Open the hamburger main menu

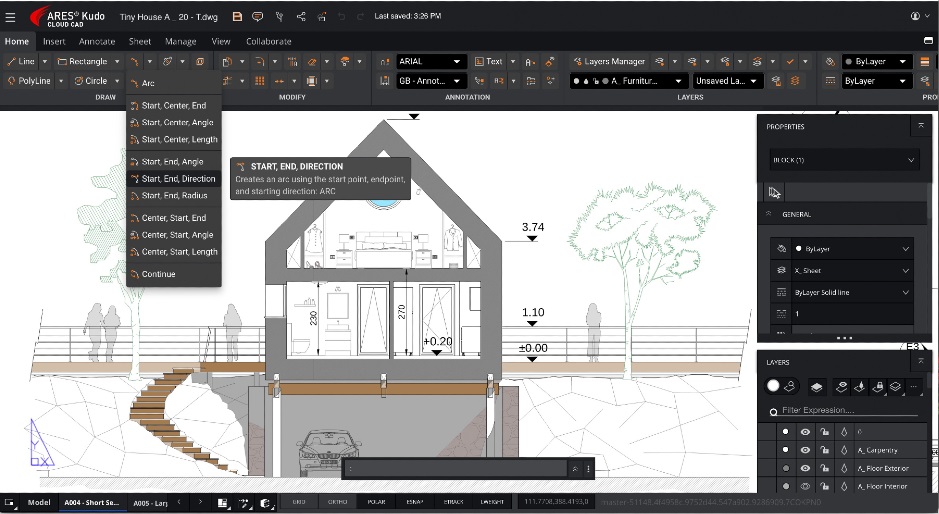click(x=10, y=17)
